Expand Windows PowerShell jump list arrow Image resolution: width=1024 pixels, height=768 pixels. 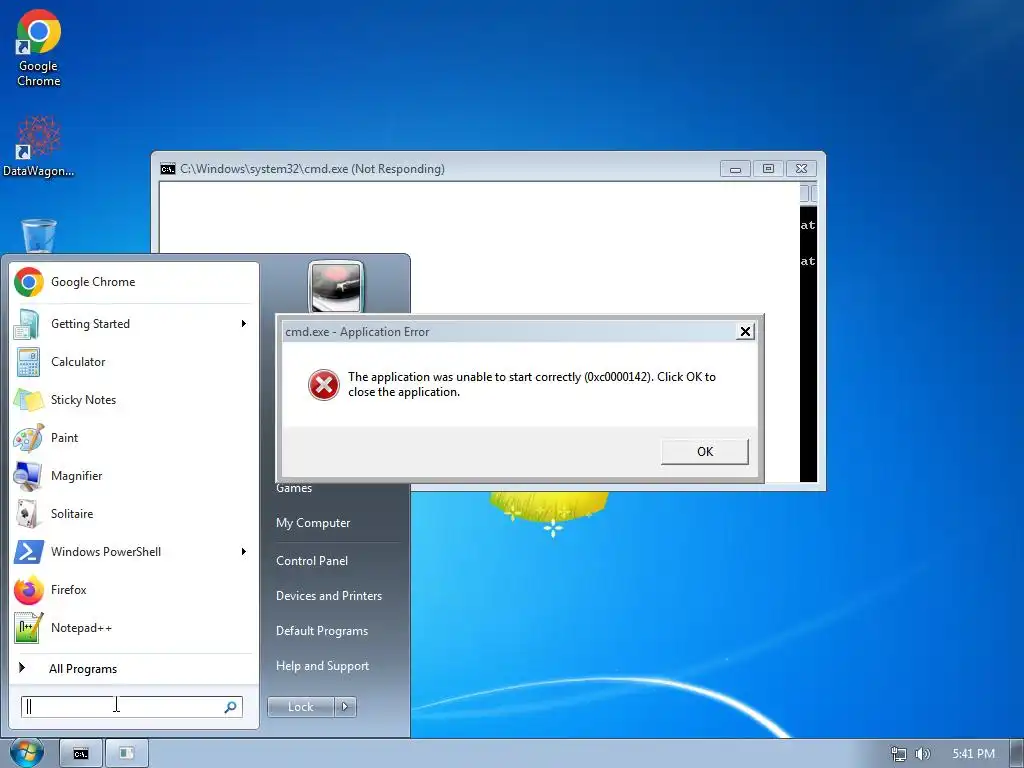pos(244,552)
